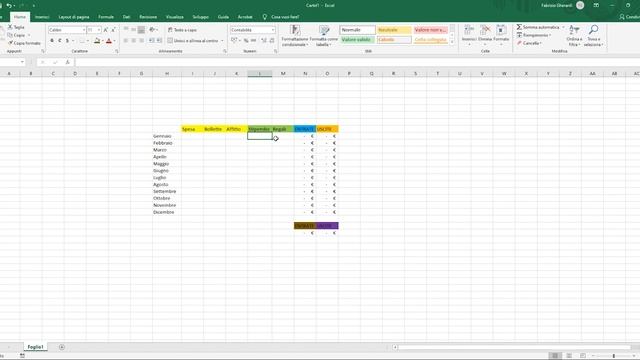The height and width of the screenshot is (360, 640).
Task: Select the Bollette header cell
Action: coord(215,129)
